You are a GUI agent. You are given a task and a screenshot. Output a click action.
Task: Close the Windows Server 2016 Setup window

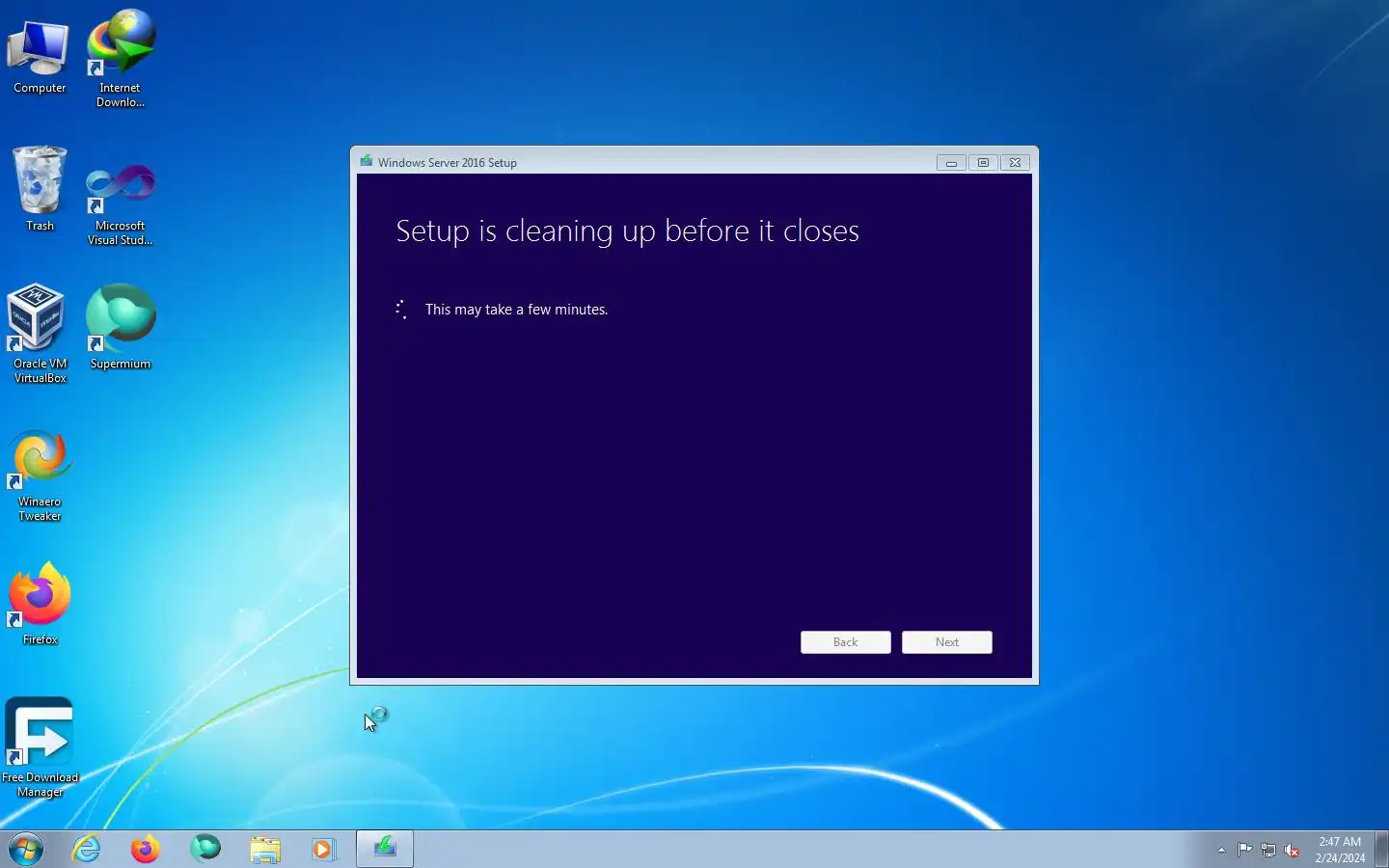click(1015, 163)
